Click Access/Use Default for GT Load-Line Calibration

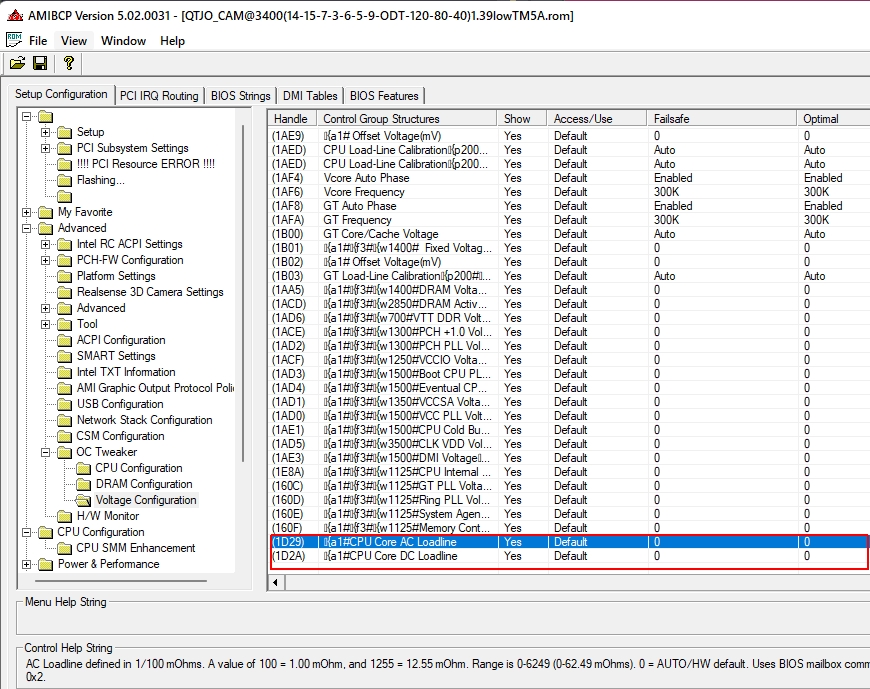coord(570,276)
